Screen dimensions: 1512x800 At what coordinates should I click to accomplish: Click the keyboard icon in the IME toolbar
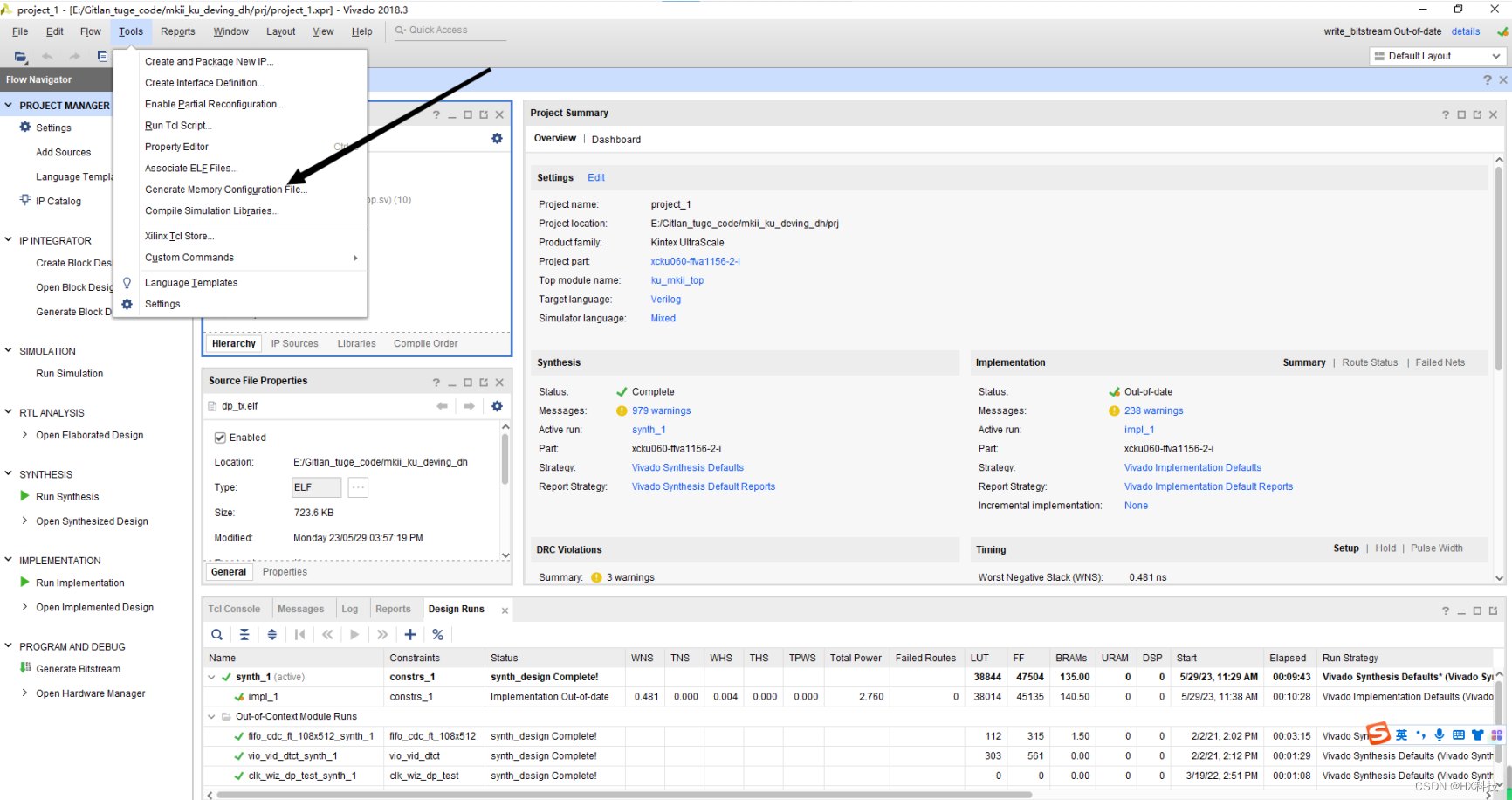tap(1459, 735)
